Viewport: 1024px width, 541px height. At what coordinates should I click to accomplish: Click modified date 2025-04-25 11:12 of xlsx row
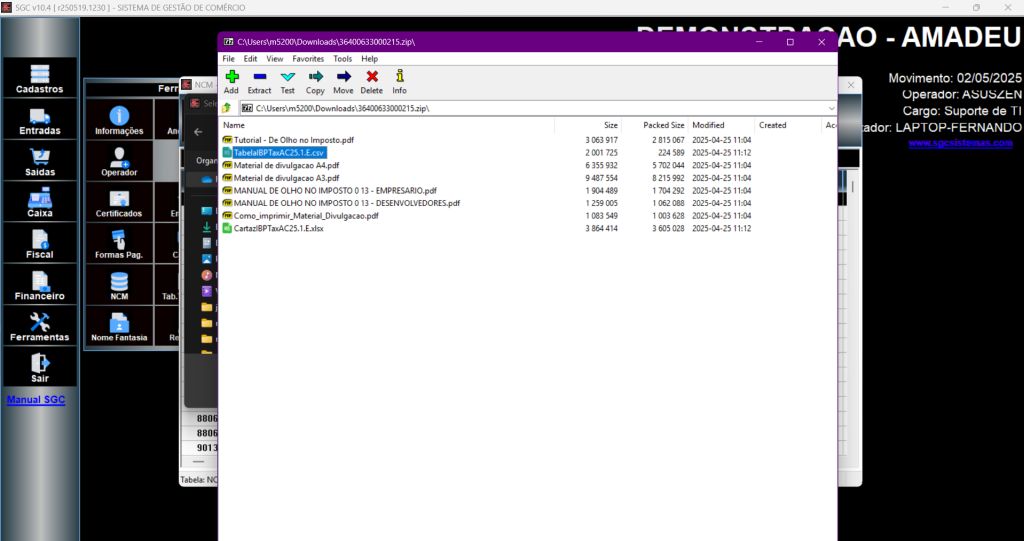pyautogui.click(x=721, y=229)
